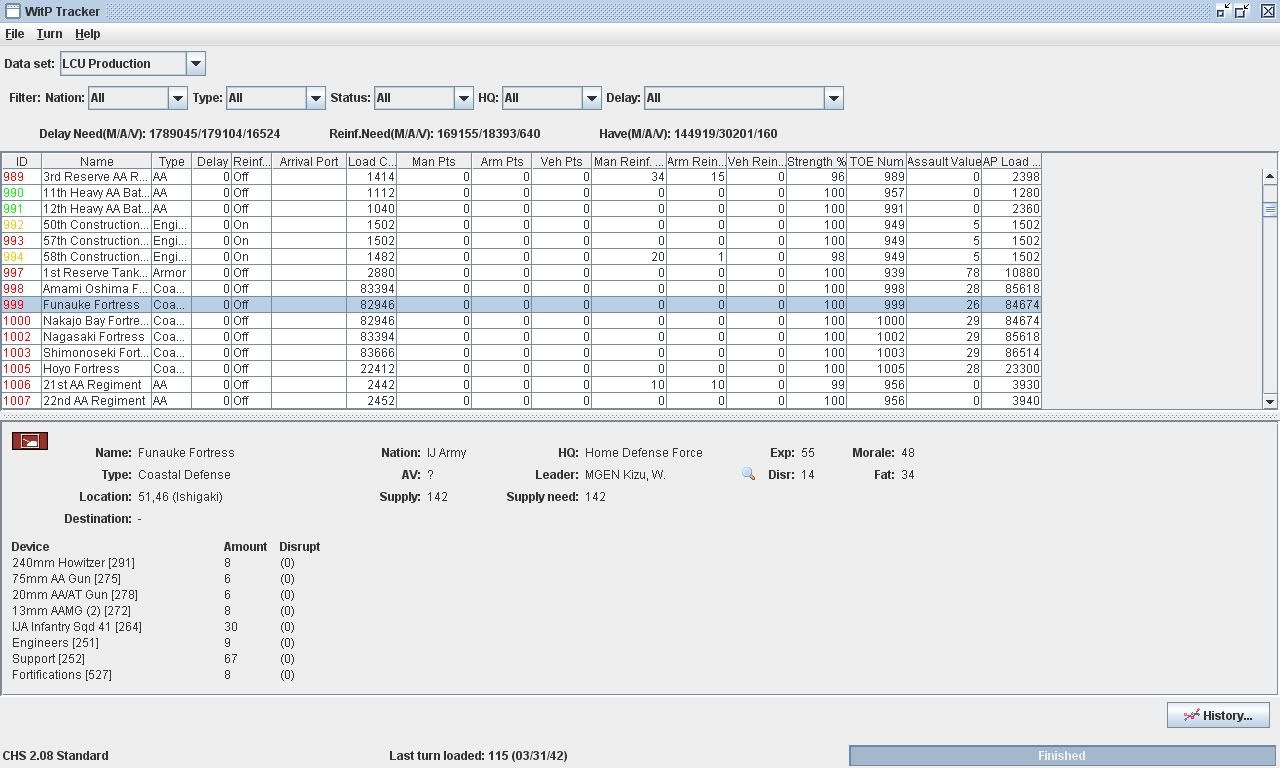Sort by Arm Pts column header
The height and width of the screenshot is (768, 1280).
[502, 161]
